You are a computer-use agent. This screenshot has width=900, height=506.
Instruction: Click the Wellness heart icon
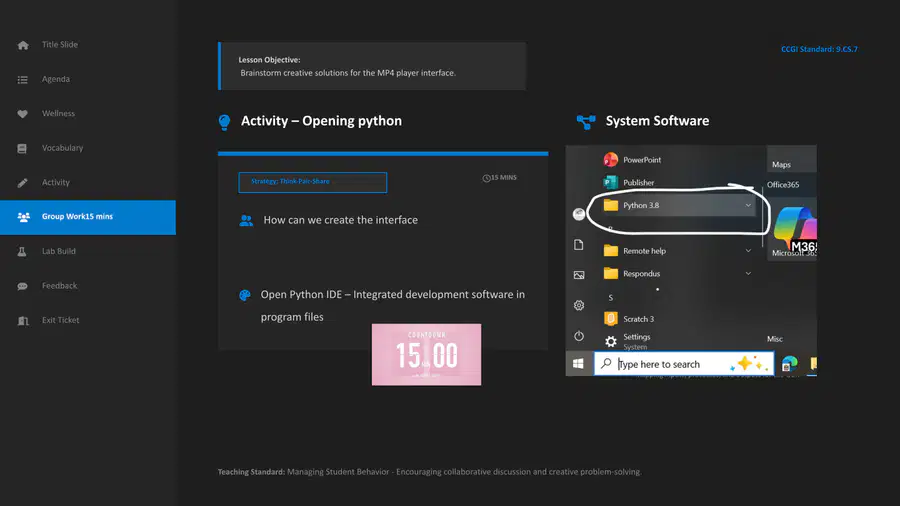(x=22, y=114)
